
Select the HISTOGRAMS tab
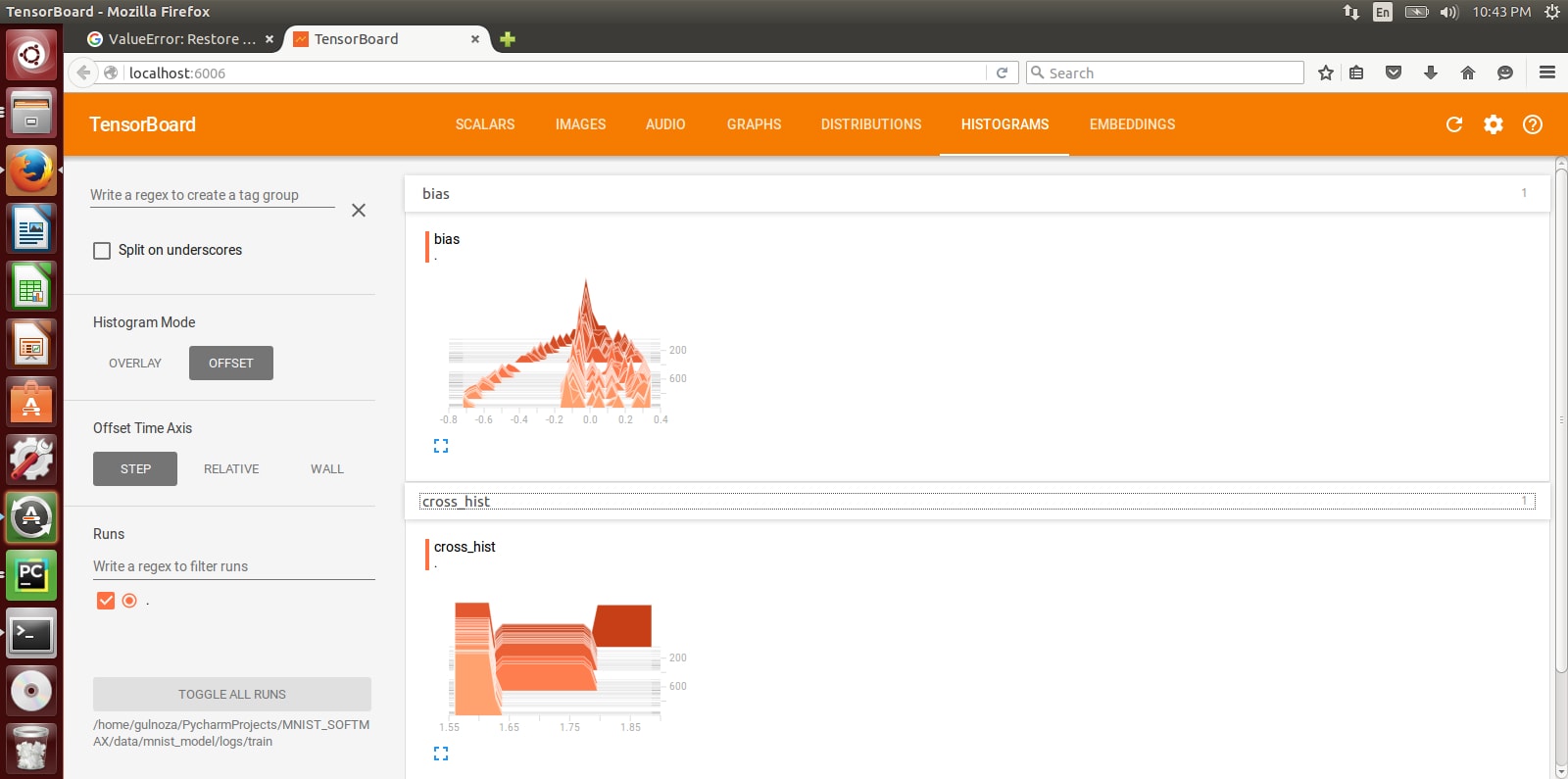1004,124
